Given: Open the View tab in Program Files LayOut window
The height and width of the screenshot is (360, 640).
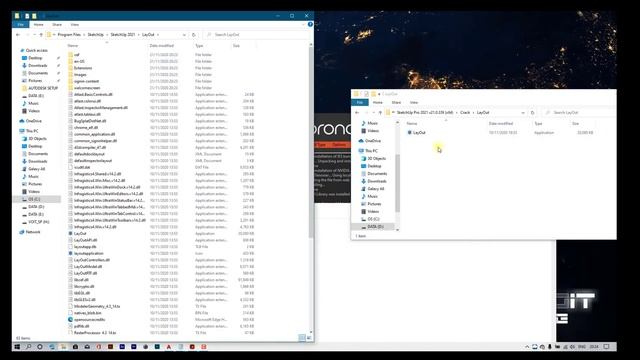Looking at the screenshot, I should point(75,24).
